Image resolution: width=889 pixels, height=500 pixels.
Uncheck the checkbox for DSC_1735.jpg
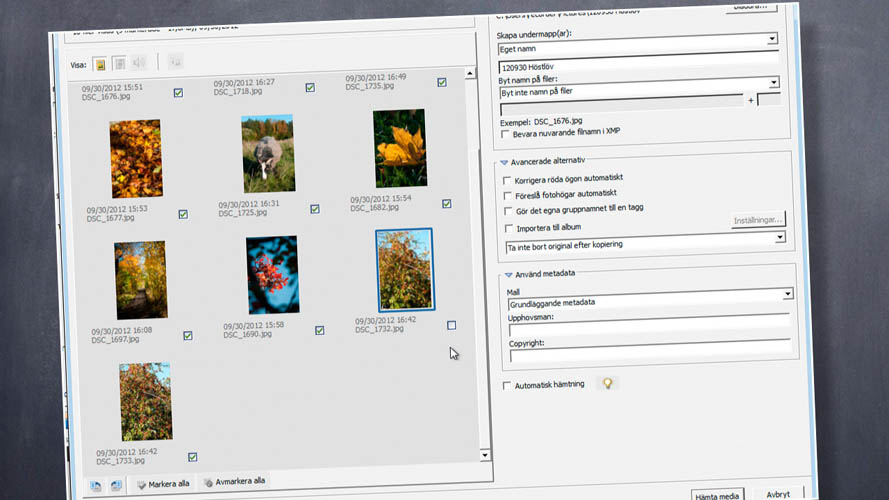coord(442,82)
